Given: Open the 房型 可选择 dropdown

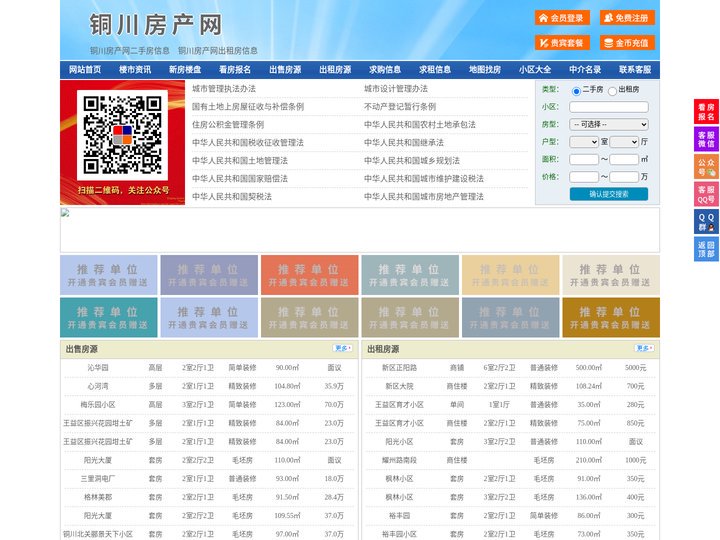Looking at the screenshot, I should pos(609,124).
